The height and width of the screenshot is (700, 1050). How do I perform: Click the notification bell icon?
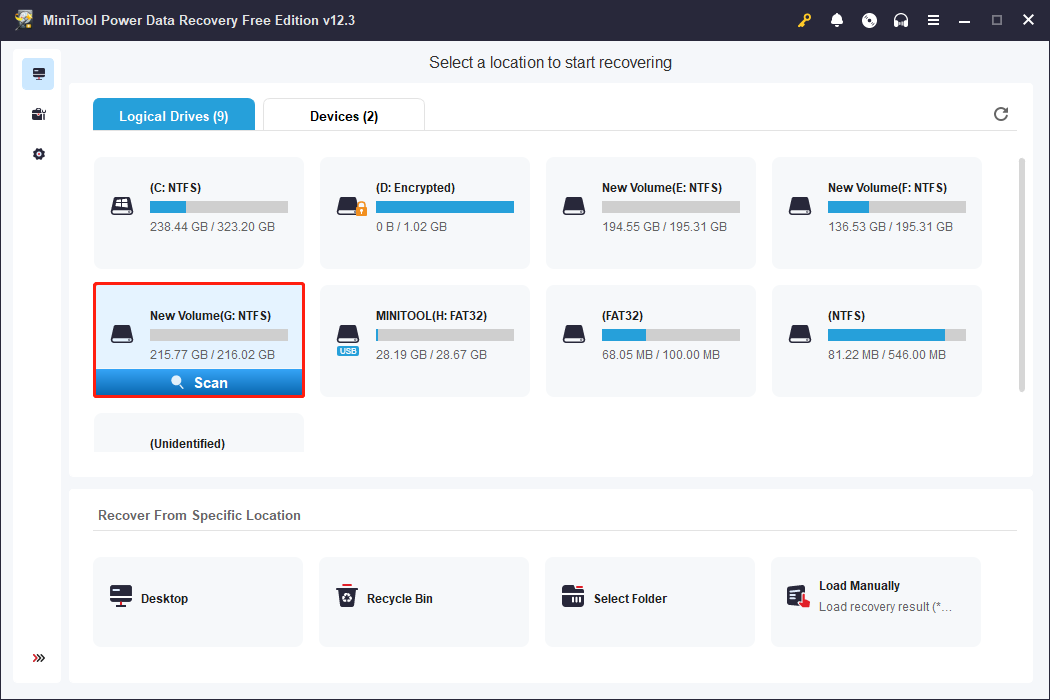(837, 19)
